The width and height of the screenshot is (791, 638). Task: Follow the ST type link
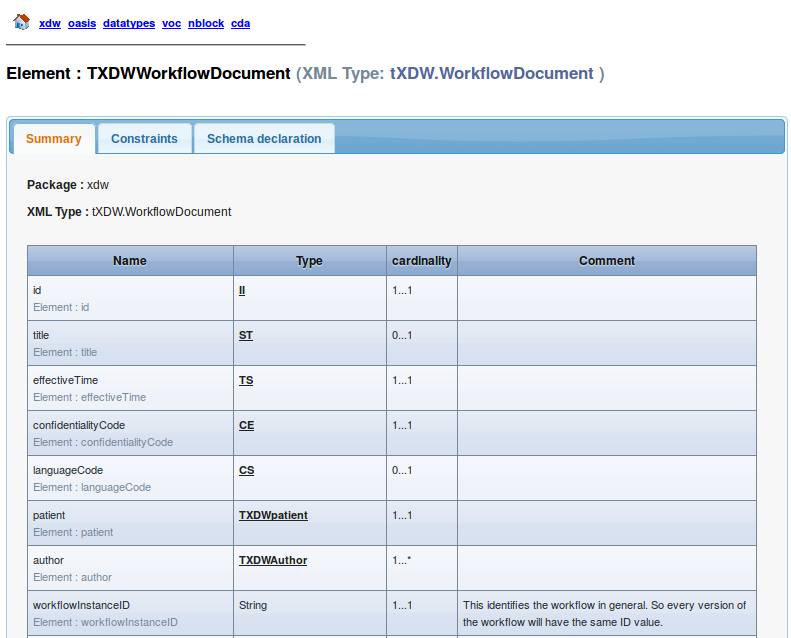(246, 335)
